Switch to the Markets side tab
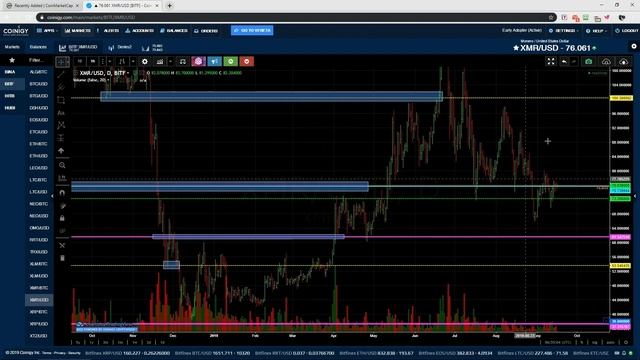 [x=12, y=47]
